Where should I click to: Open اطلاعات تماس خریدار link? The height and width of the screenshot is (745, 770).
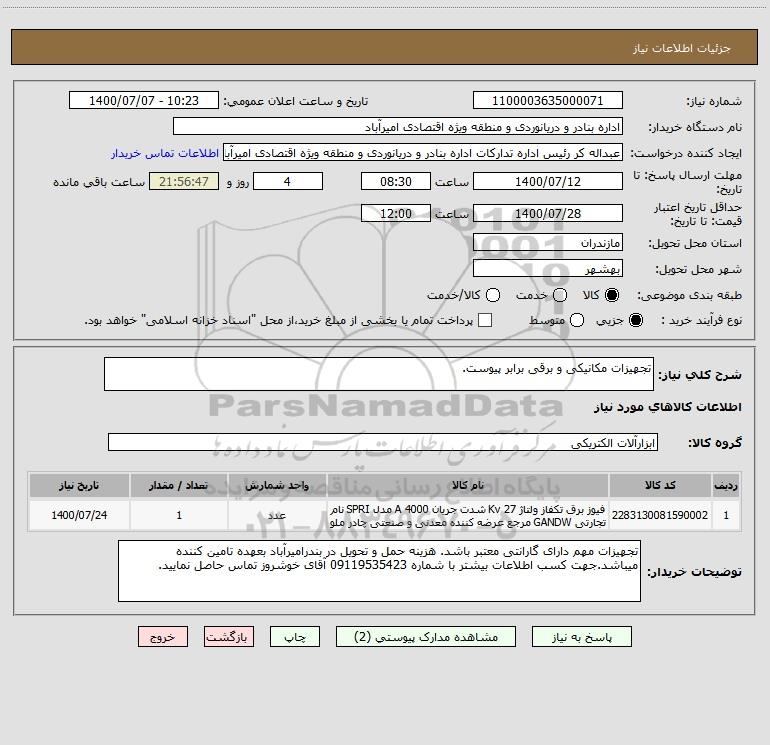pos(165,153)
